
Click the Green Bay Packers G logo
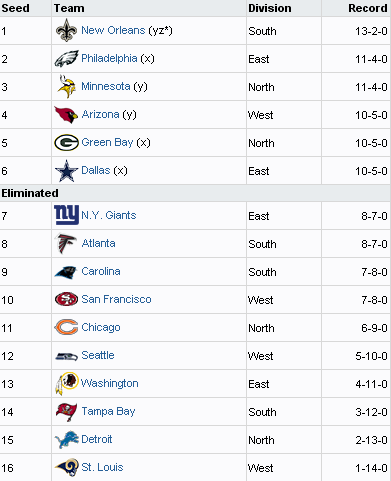point(66,143)
